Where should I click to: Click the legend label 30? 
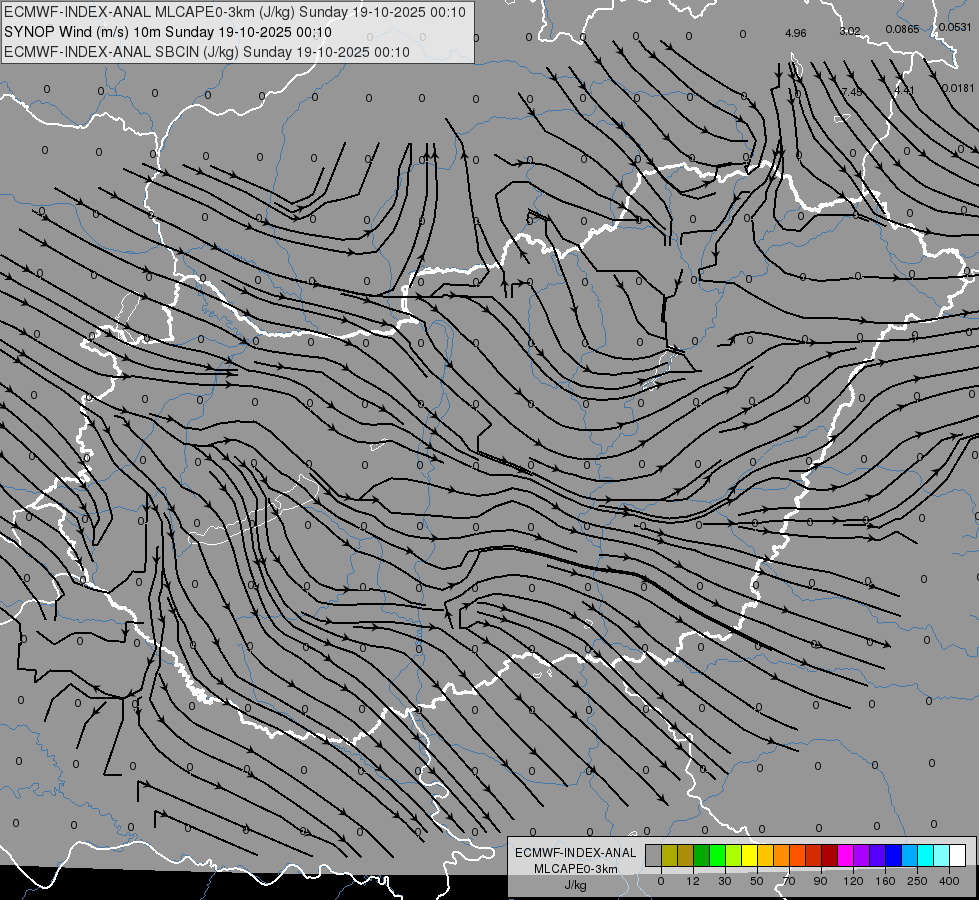tap(725, 881)
